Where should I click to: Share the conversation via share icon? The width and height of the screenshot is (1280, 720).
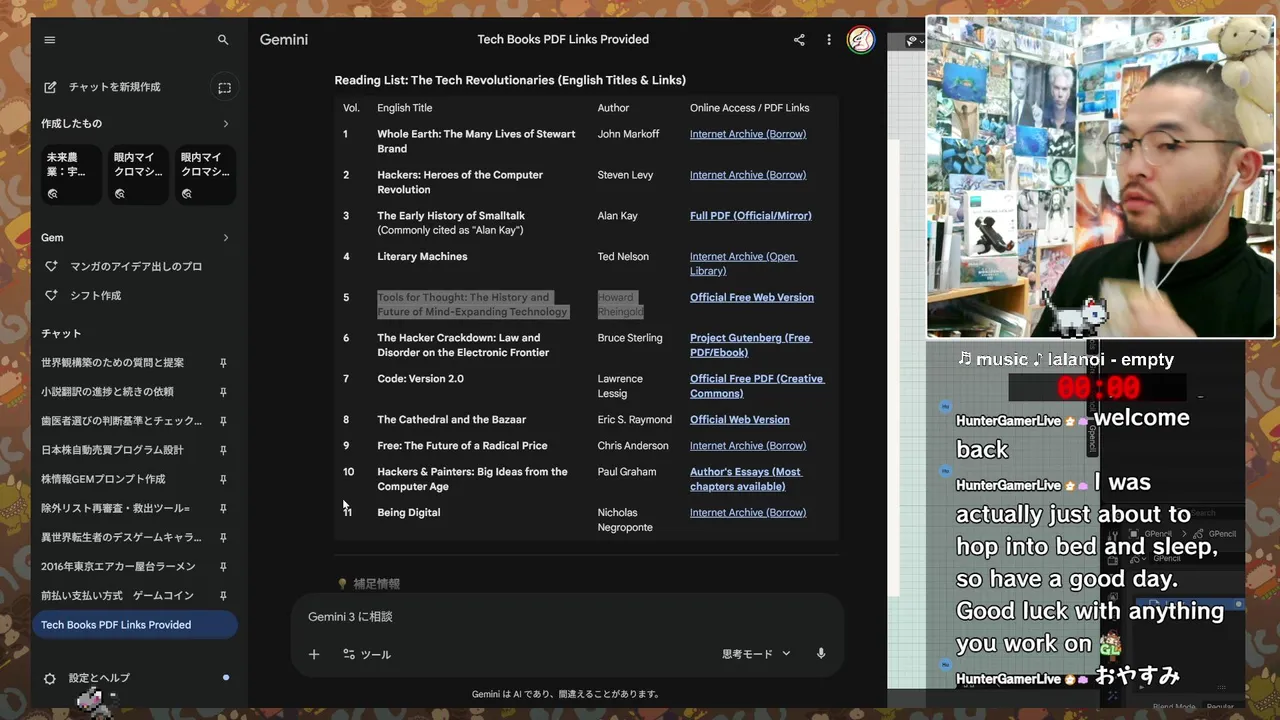point(799,40)
